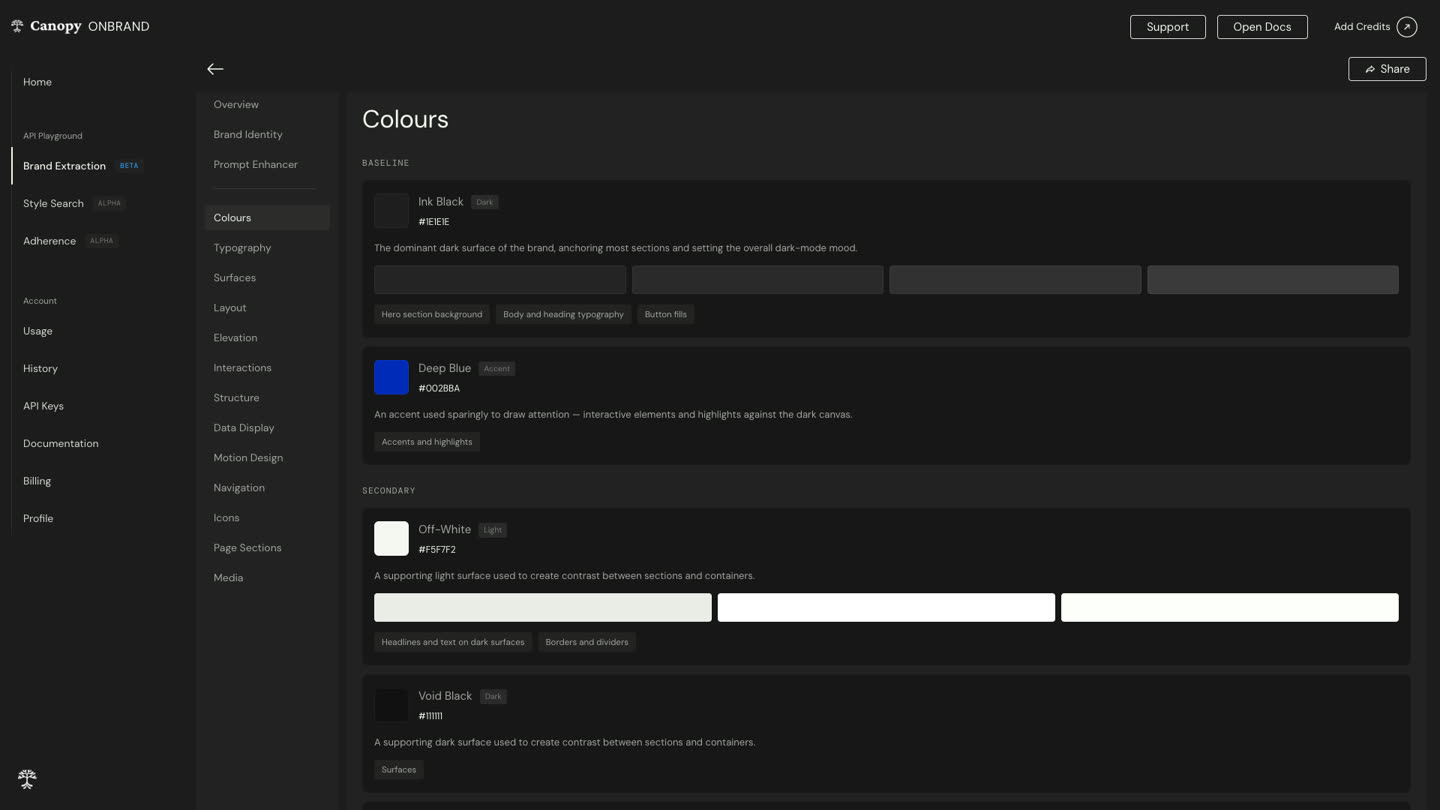Go to API Keys
Image resolution: width=1440 pixels, height=810 pixels.
pos(43,406)
